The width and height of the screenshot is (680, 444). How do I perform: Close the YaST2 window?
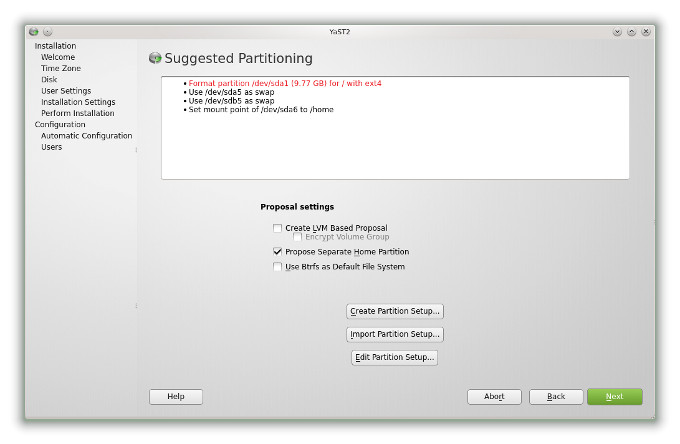pos(646,32)
